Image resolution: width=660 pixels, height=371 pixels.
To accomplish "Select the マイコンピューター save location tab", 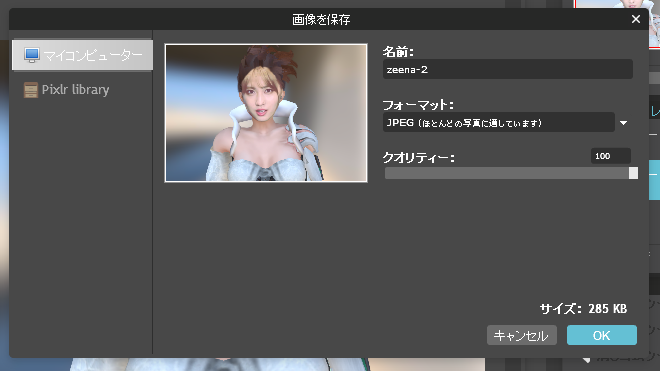I will pyautogui.click(x=82, y=55).
